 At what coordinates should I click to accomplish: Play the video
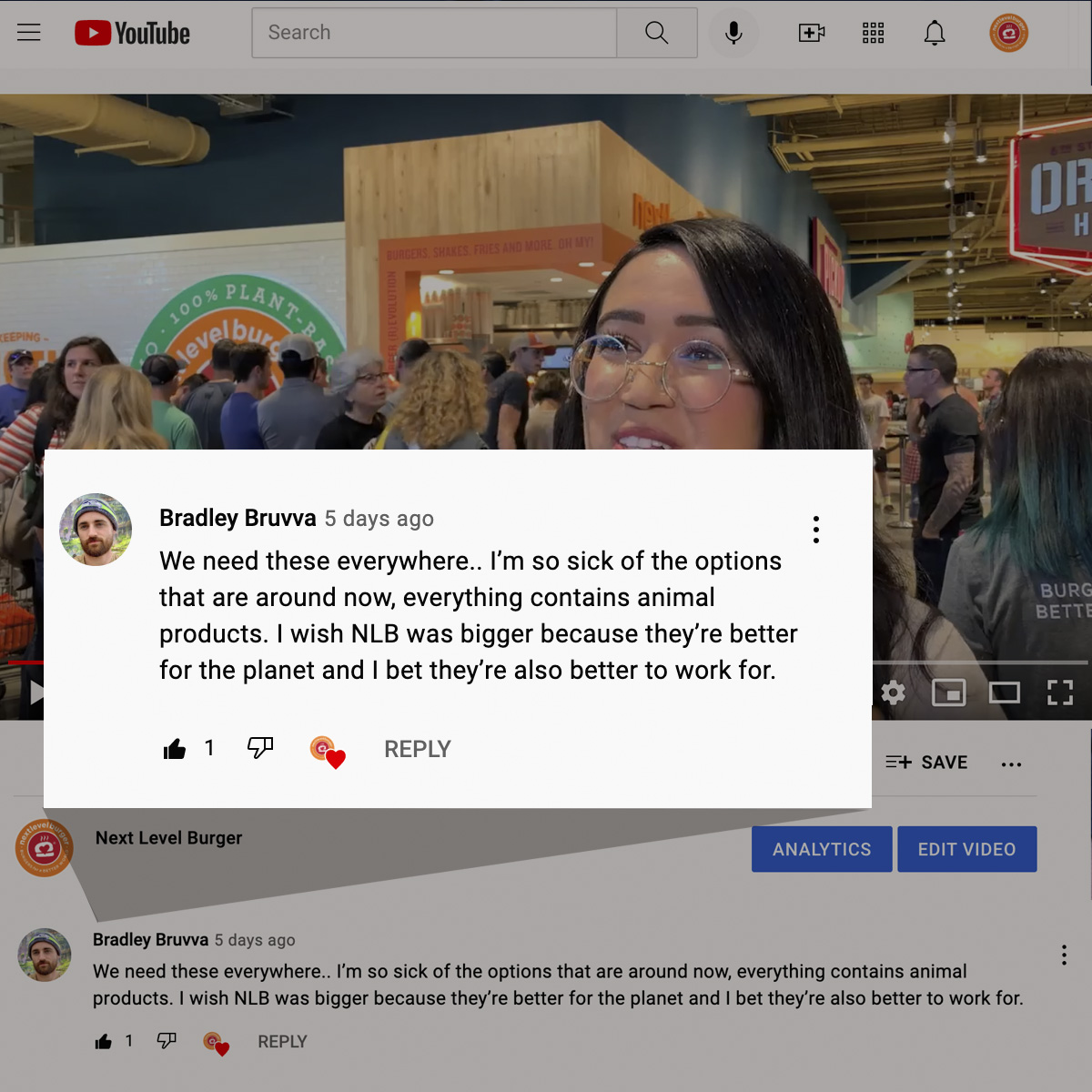coord(36,693)
